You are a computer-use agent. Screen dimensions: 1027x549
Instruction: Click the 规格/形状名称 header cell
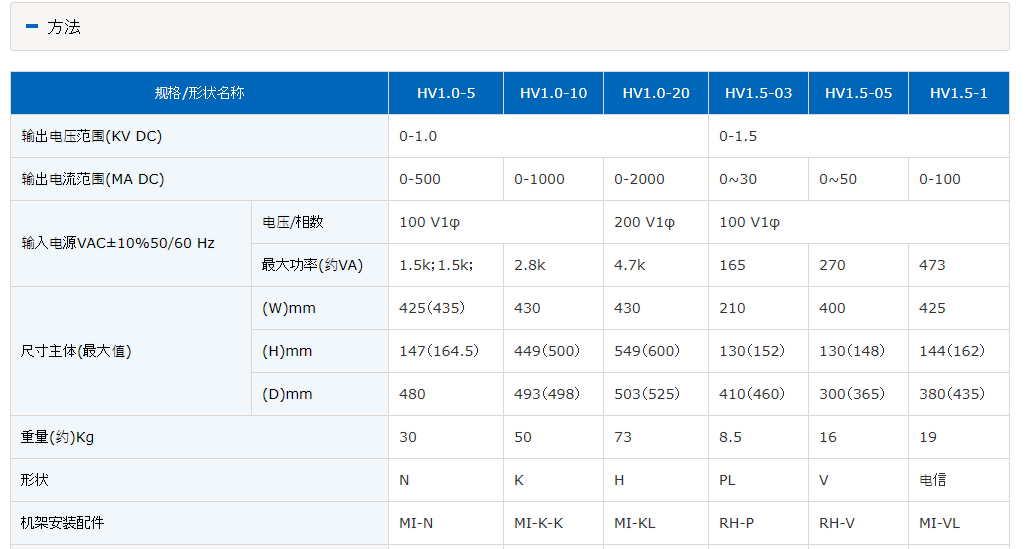(199, 93)
